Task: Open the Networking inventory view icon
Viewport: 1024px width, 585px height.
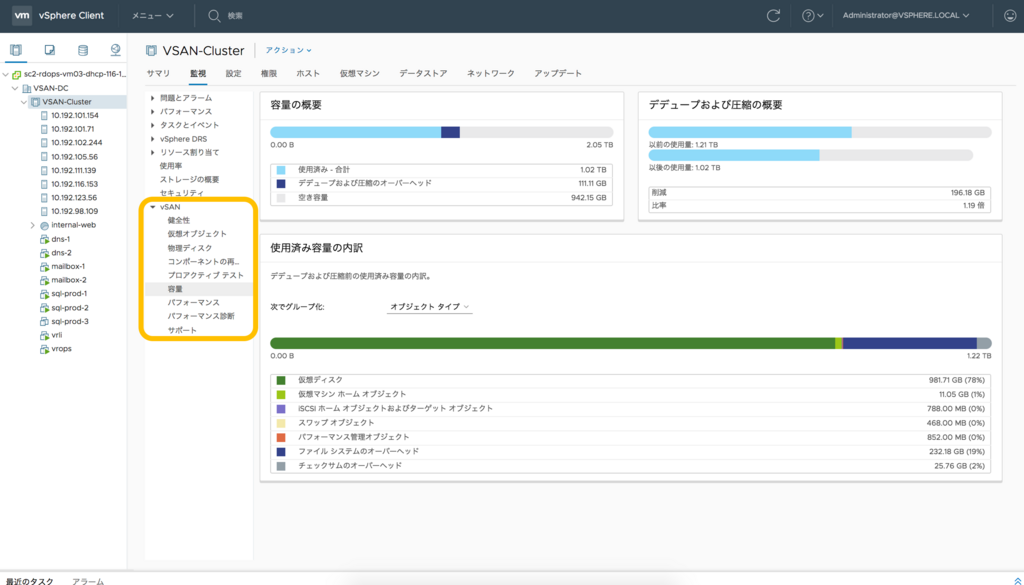Action: coord(116,50)
